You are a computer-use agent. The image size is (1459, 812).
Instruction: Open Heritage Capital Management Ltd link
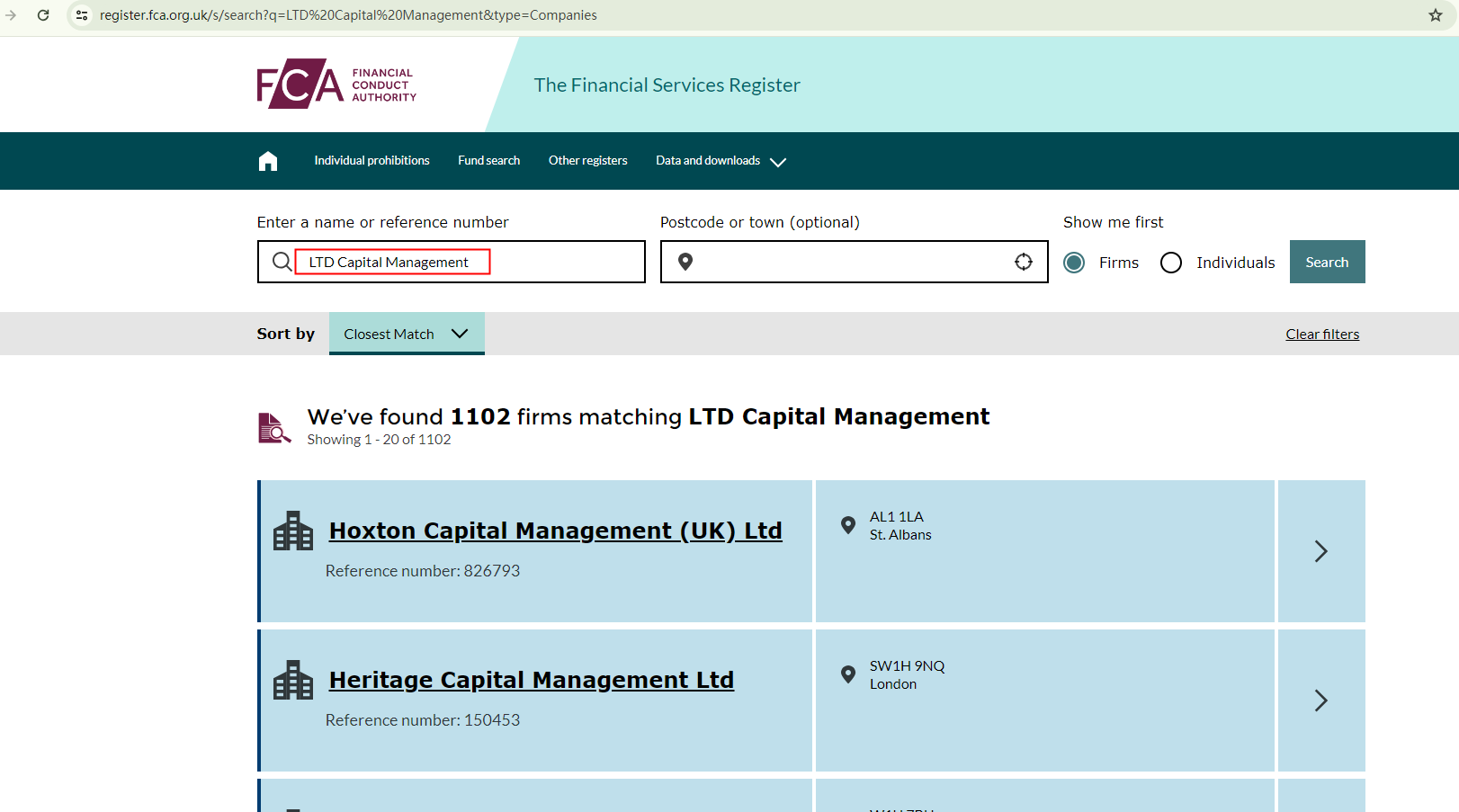click(531, 680)
